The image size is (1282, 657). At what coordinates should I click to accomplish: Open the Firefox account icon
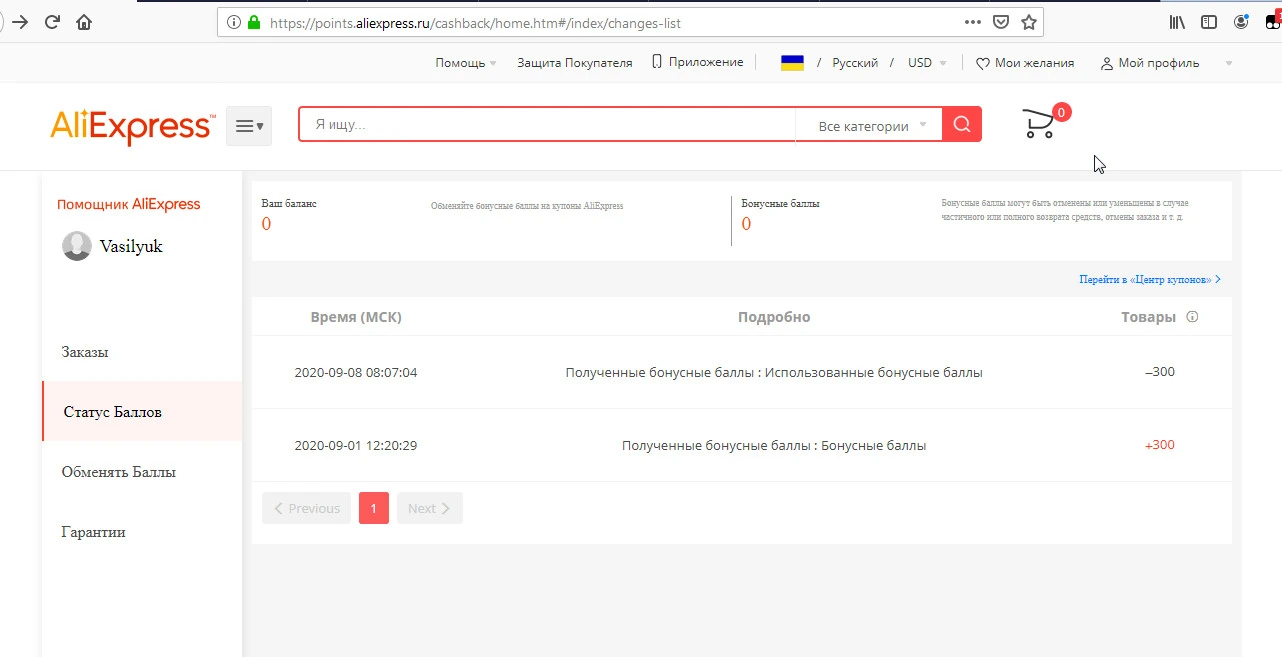tap(1241, 22)
